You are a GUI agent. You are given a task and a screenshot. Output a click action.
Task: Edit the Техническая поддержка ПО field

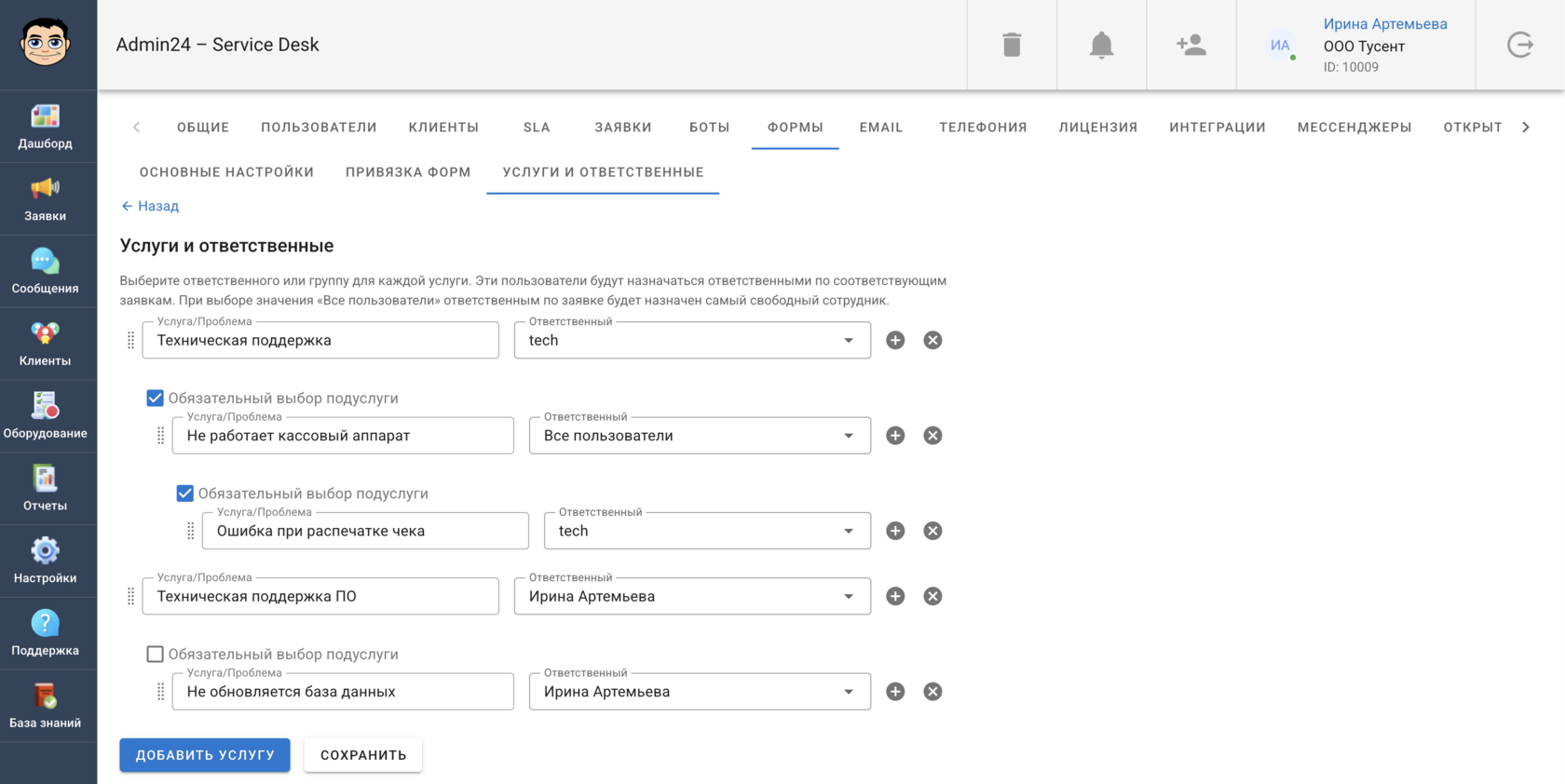click(320, 596)
